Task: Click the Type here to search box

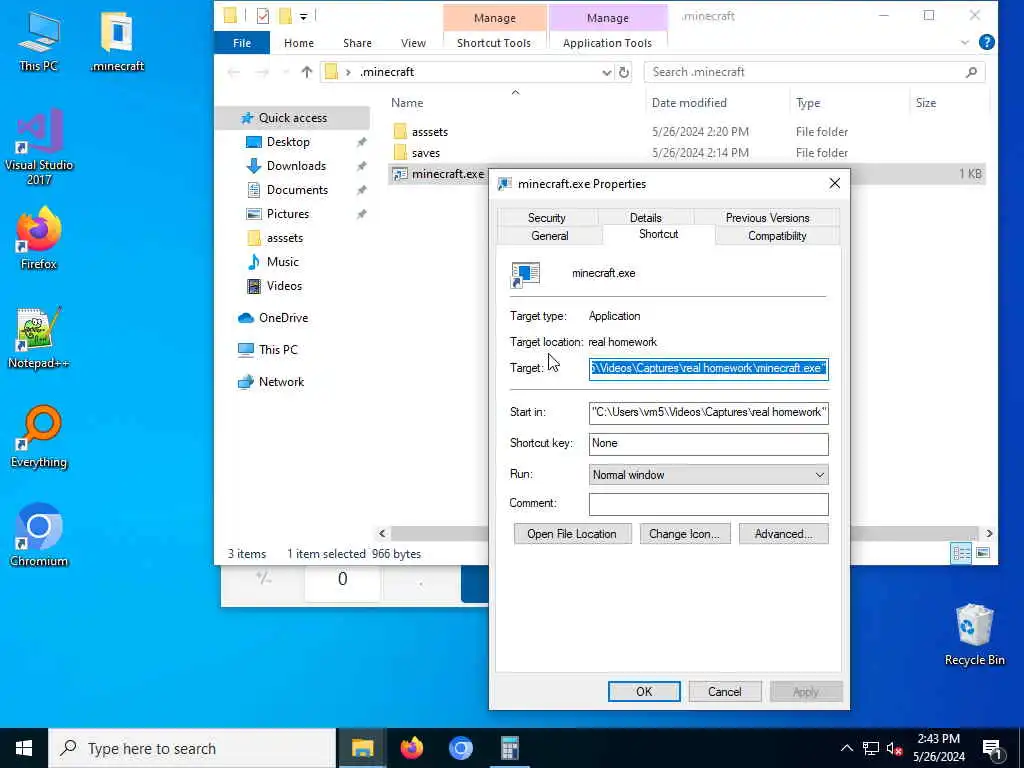Action: (191, 748)
